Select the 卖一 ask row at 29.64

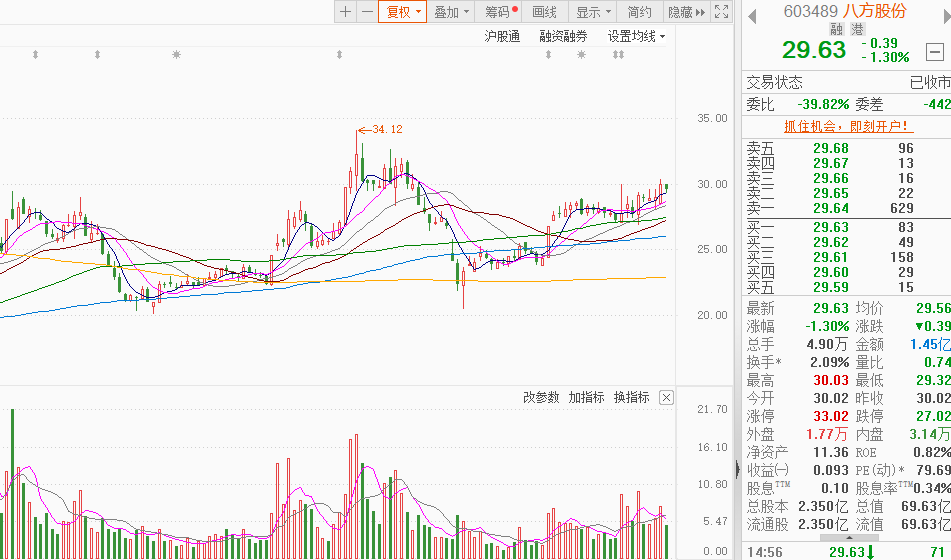[x=847, y=209]
